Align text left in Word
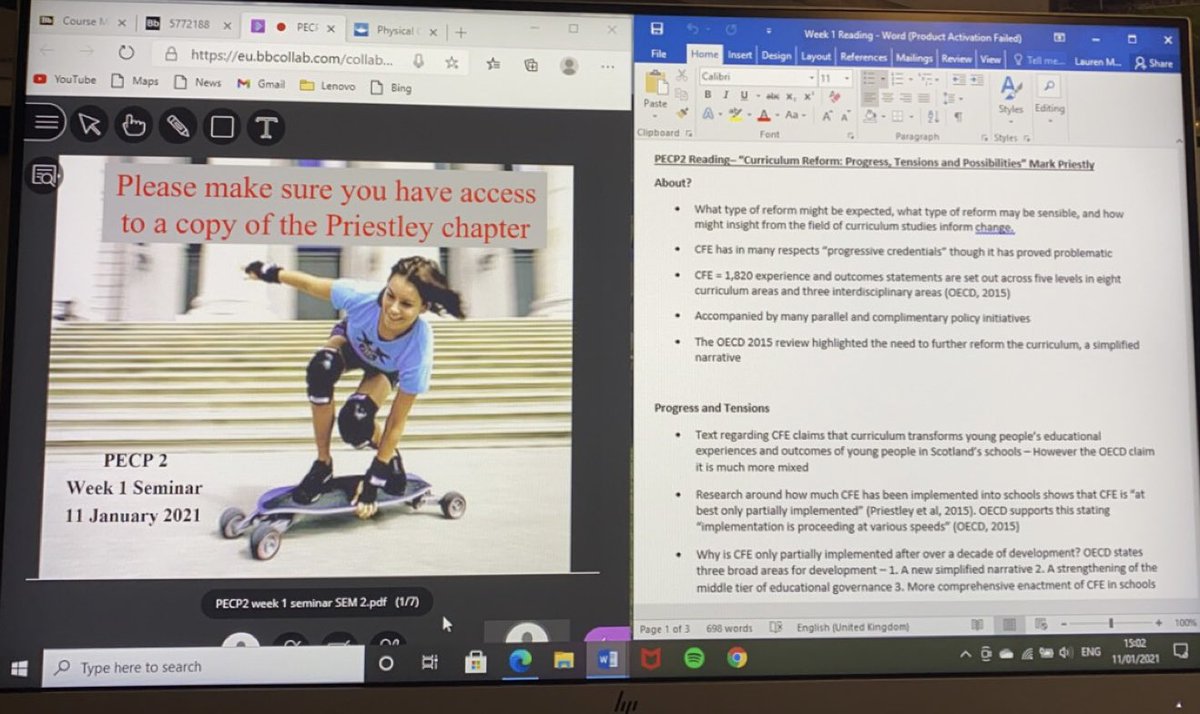Image resolution: width=1200 pixels, height=714 pixels. [870, 97]
